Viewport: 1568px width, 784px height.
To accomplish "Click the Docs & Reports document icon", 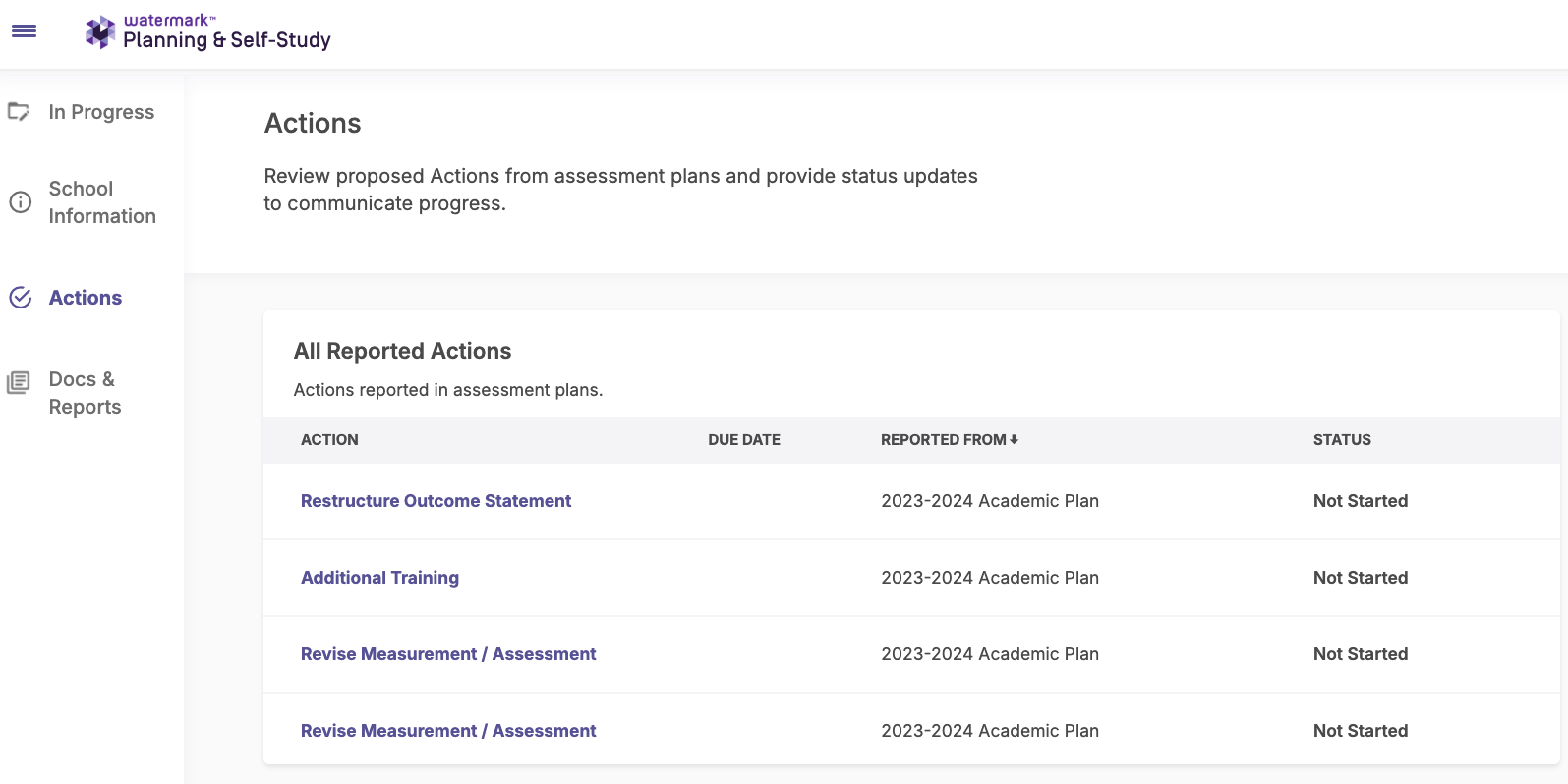I will pos(19,382).
